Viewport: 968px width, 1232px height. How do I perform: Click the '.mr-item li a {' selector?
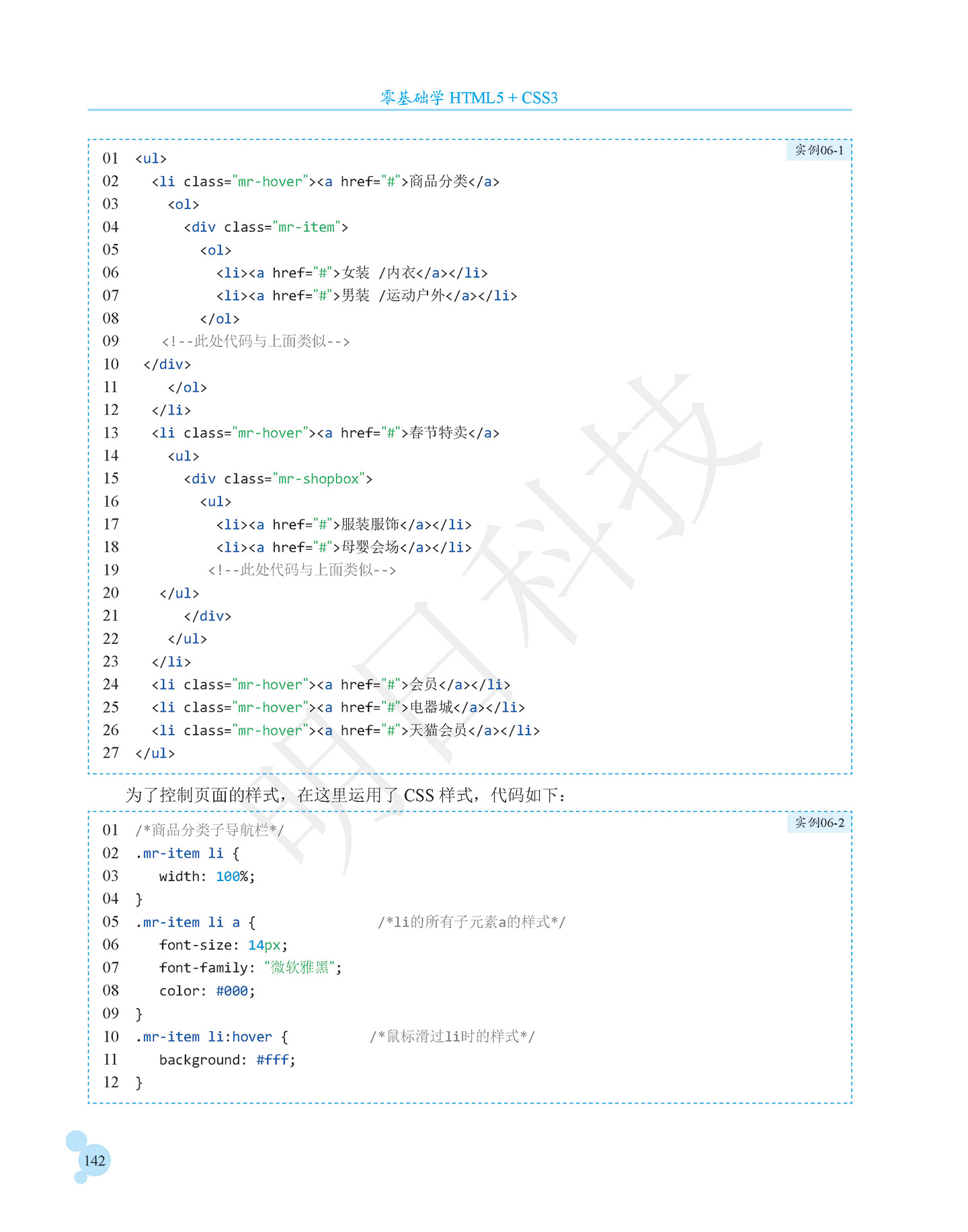coord(196,922)
